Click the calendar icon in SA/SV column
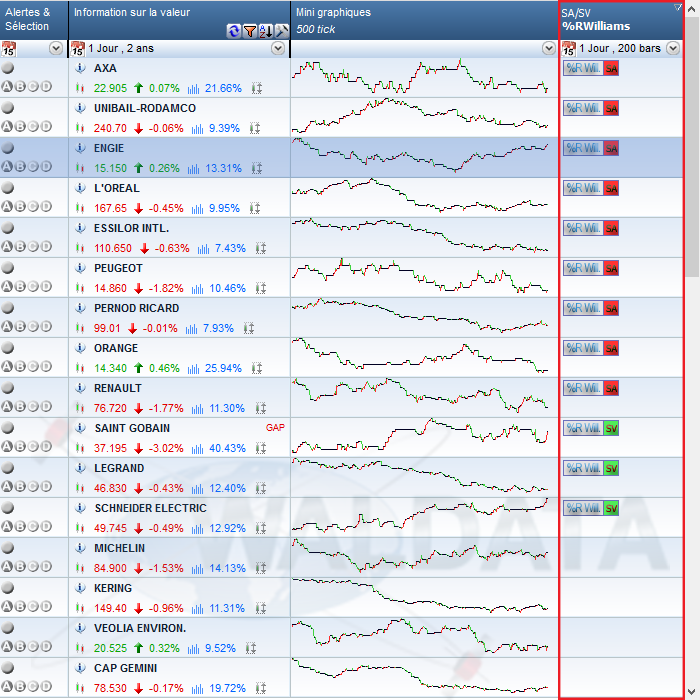Viewport: 700px width, 700px height. [x=569, y=48]
